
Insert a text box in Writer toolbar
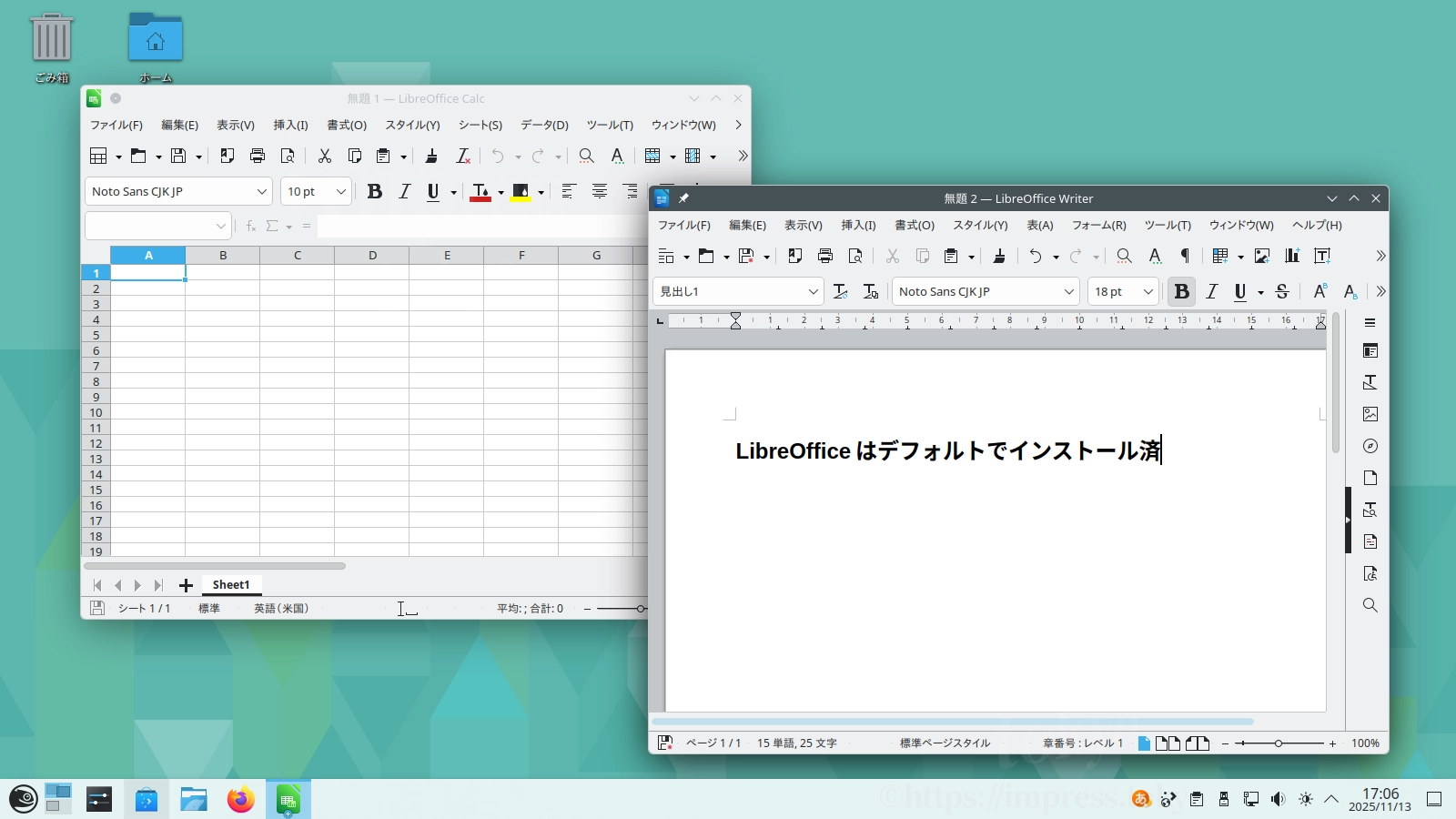point(1322,257)
